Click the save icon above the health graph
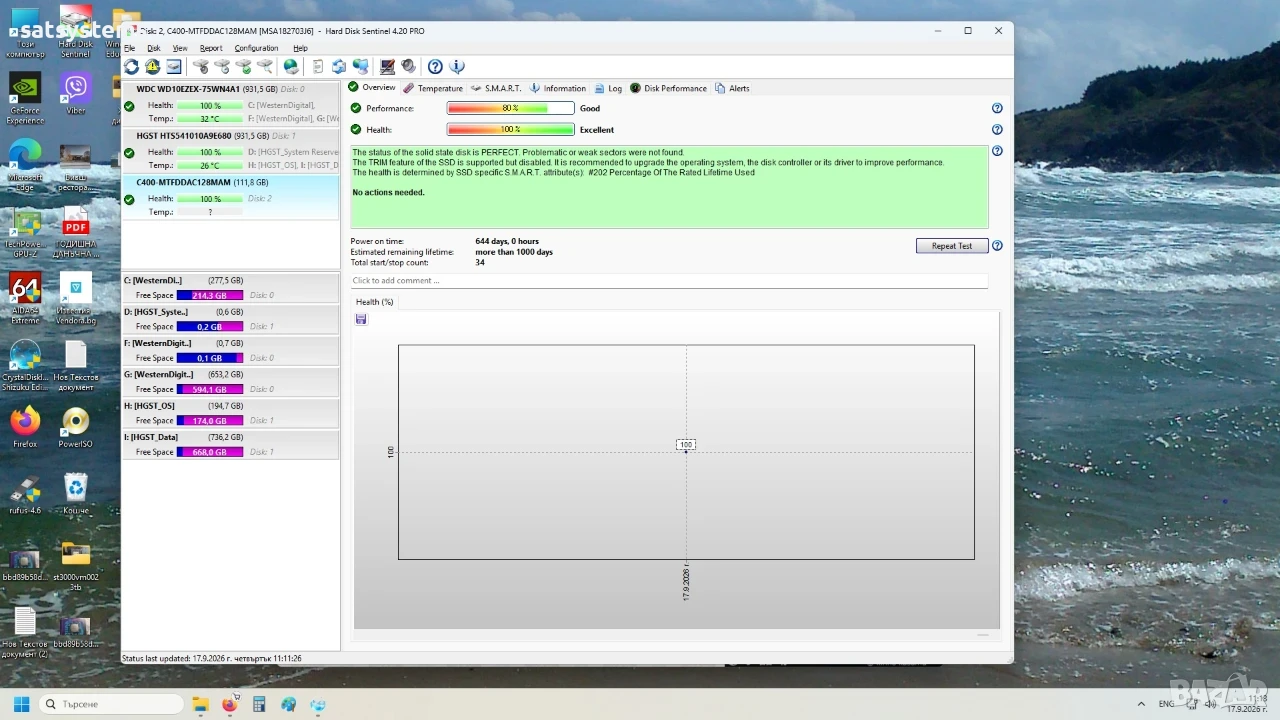The height and width of the screenshot is (720, 1280). (x=361, y=319)
